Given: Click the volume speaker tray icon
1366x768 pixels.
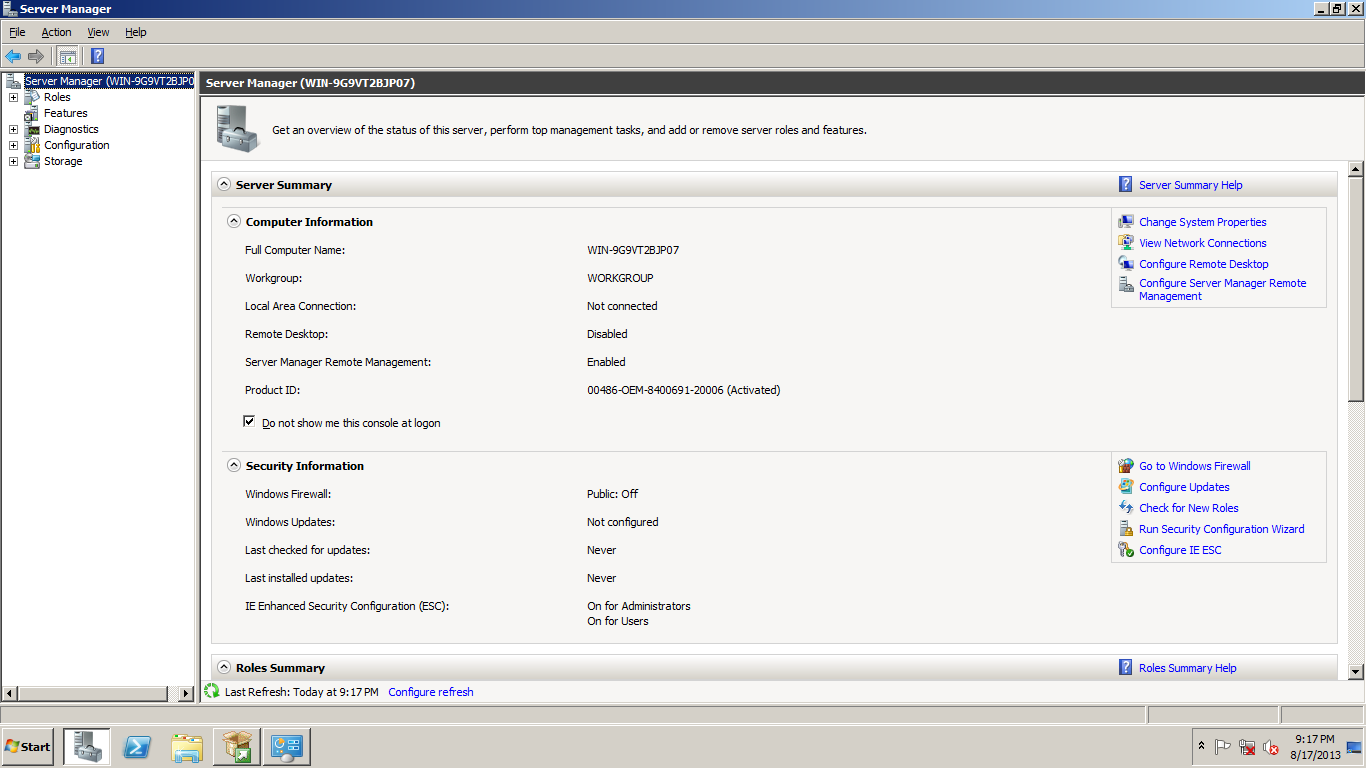Looking at the screenshot, I should pyautogui.click(x=1271, y=747).
